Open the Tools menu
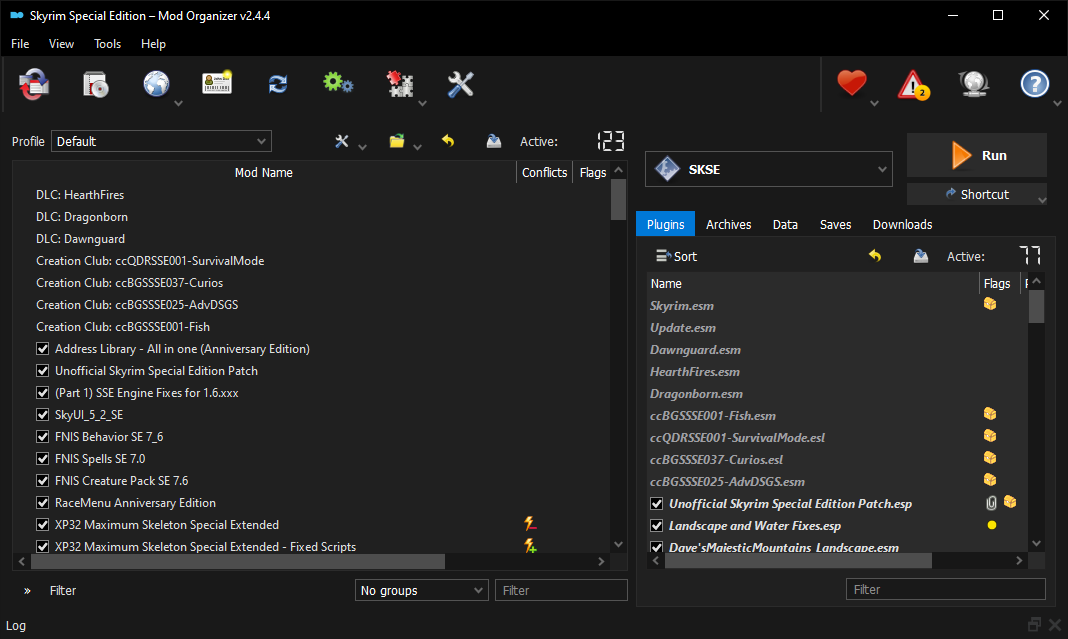The width and height of the screenshot is (1068, 639). pyautogui.click(x=108, y=44)
